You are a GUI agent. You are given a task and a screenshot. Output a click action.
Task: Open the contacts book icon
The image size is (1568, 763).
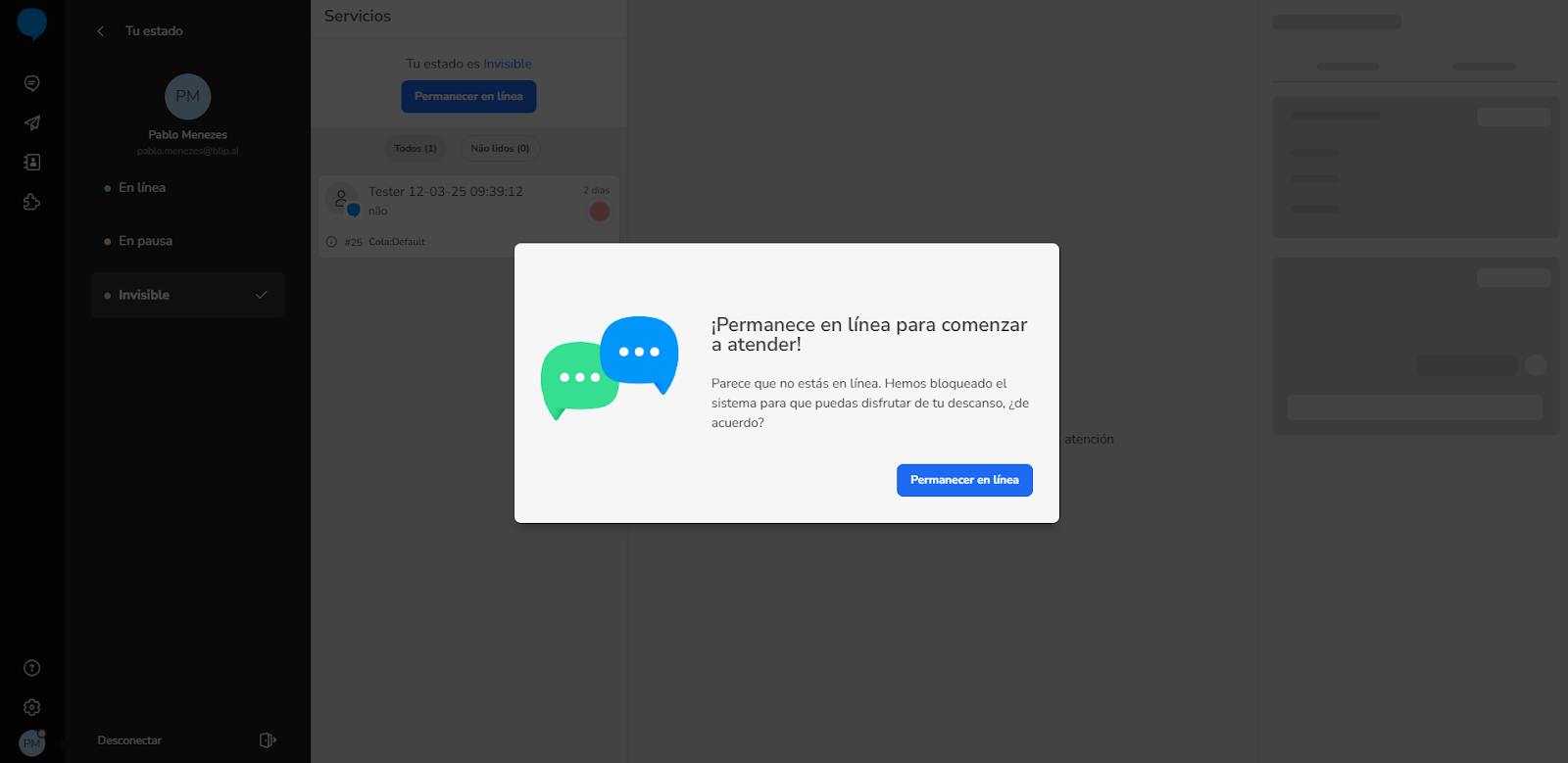(31, 163)
